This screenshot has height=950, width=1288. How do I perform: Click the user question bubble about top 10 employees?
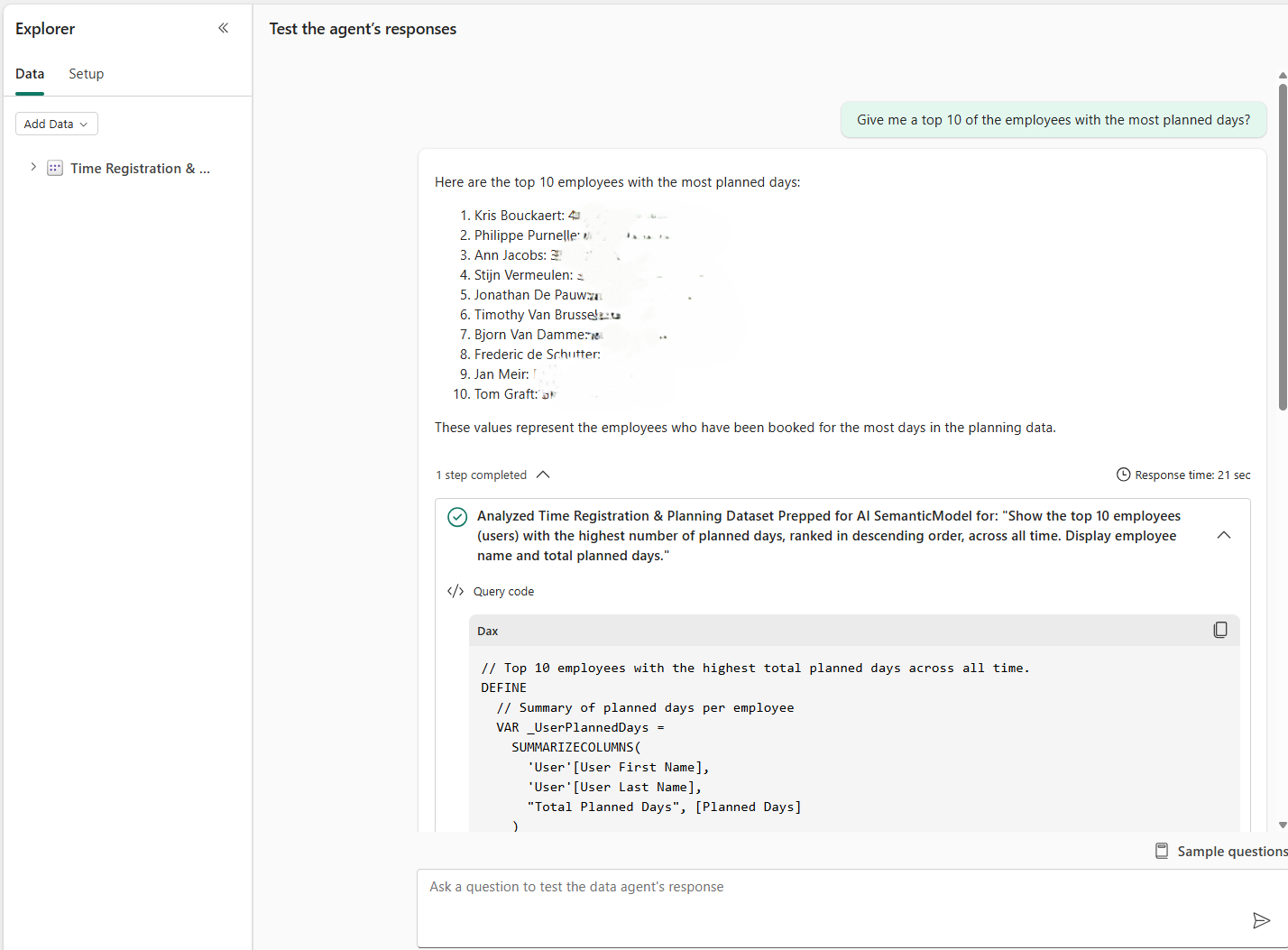click(1053, 119)
